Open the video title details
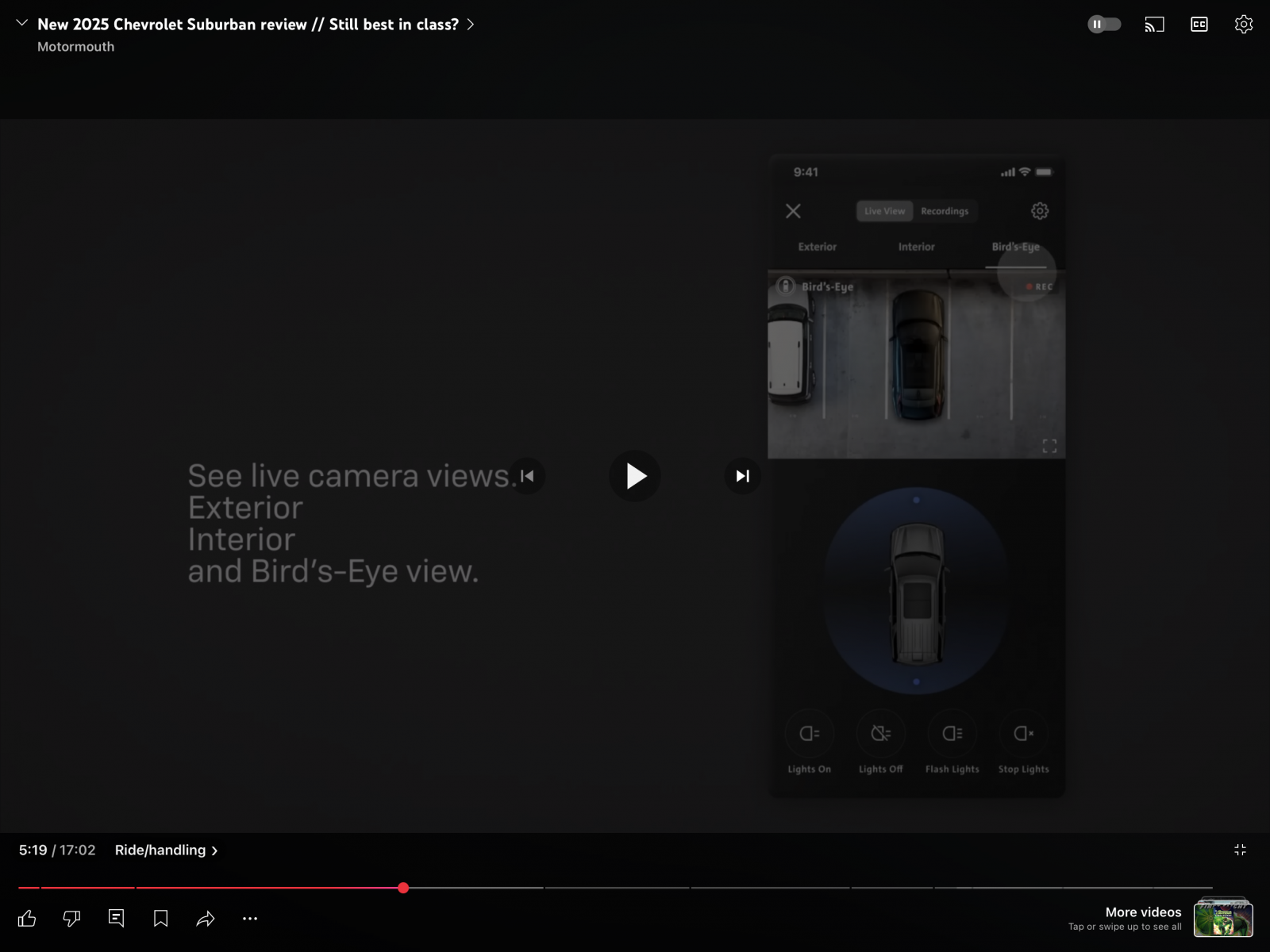The image size is (1270, 952). [x=256, y=25]
